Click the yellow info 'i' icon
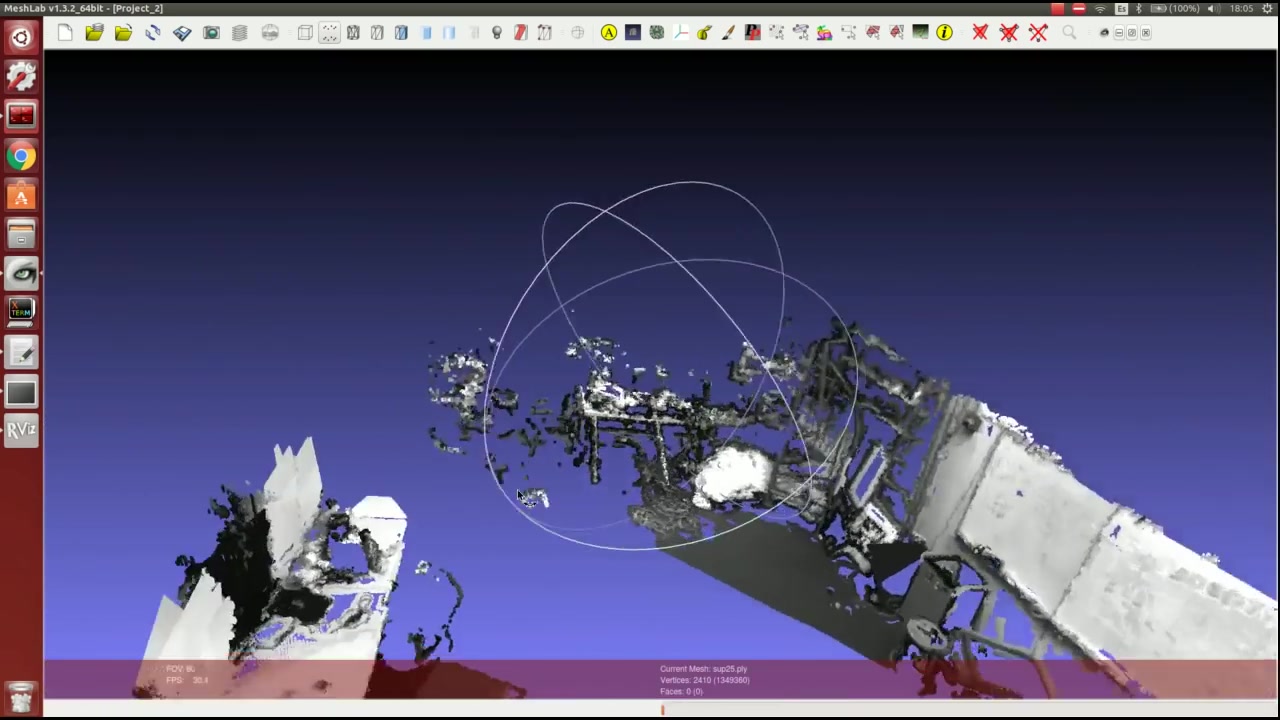Viewport: 1280px width, 720px height. click(944, 33)
